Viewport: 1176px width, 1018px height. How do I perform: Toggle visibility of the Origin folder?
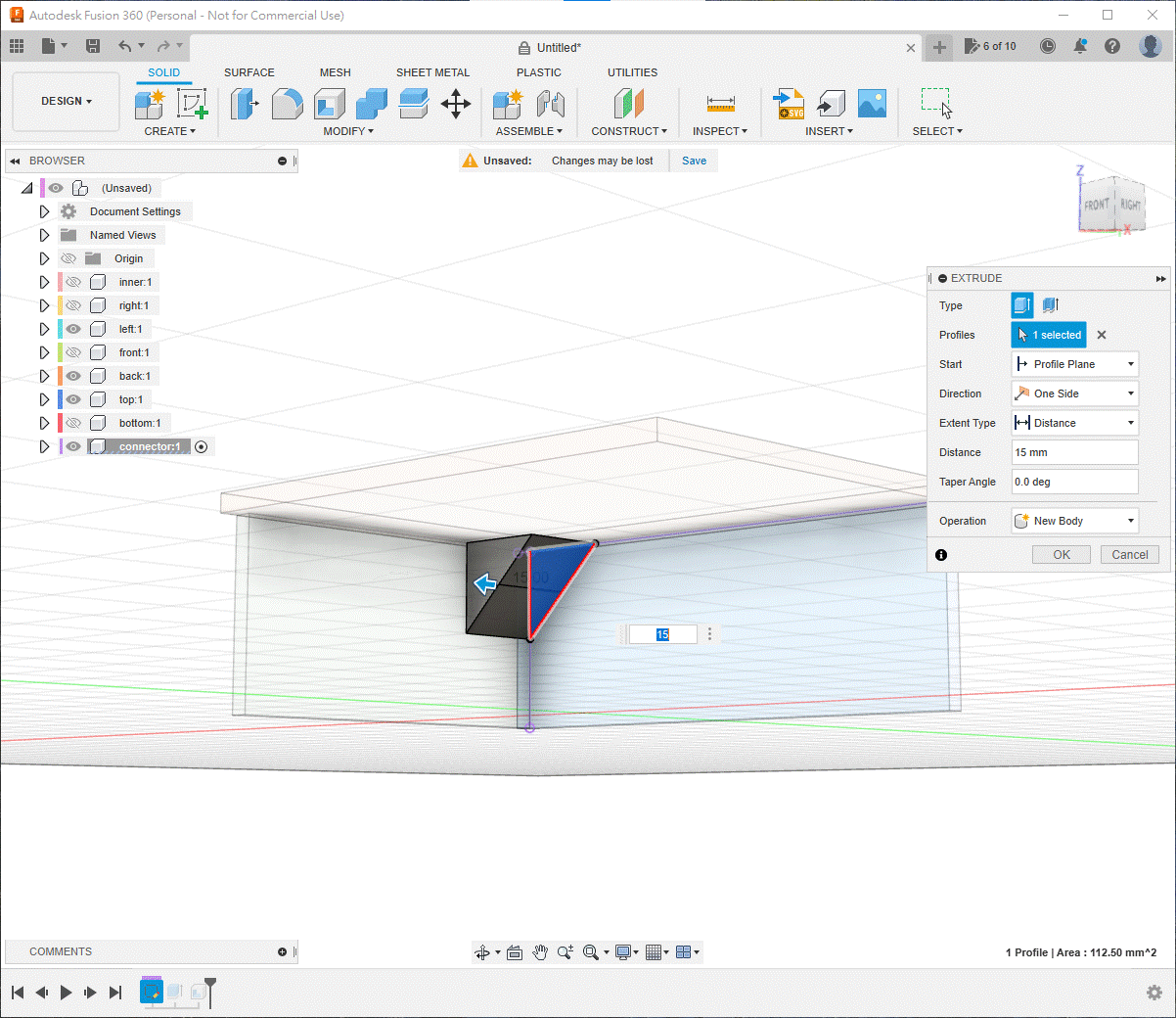[x=68, y=258]
